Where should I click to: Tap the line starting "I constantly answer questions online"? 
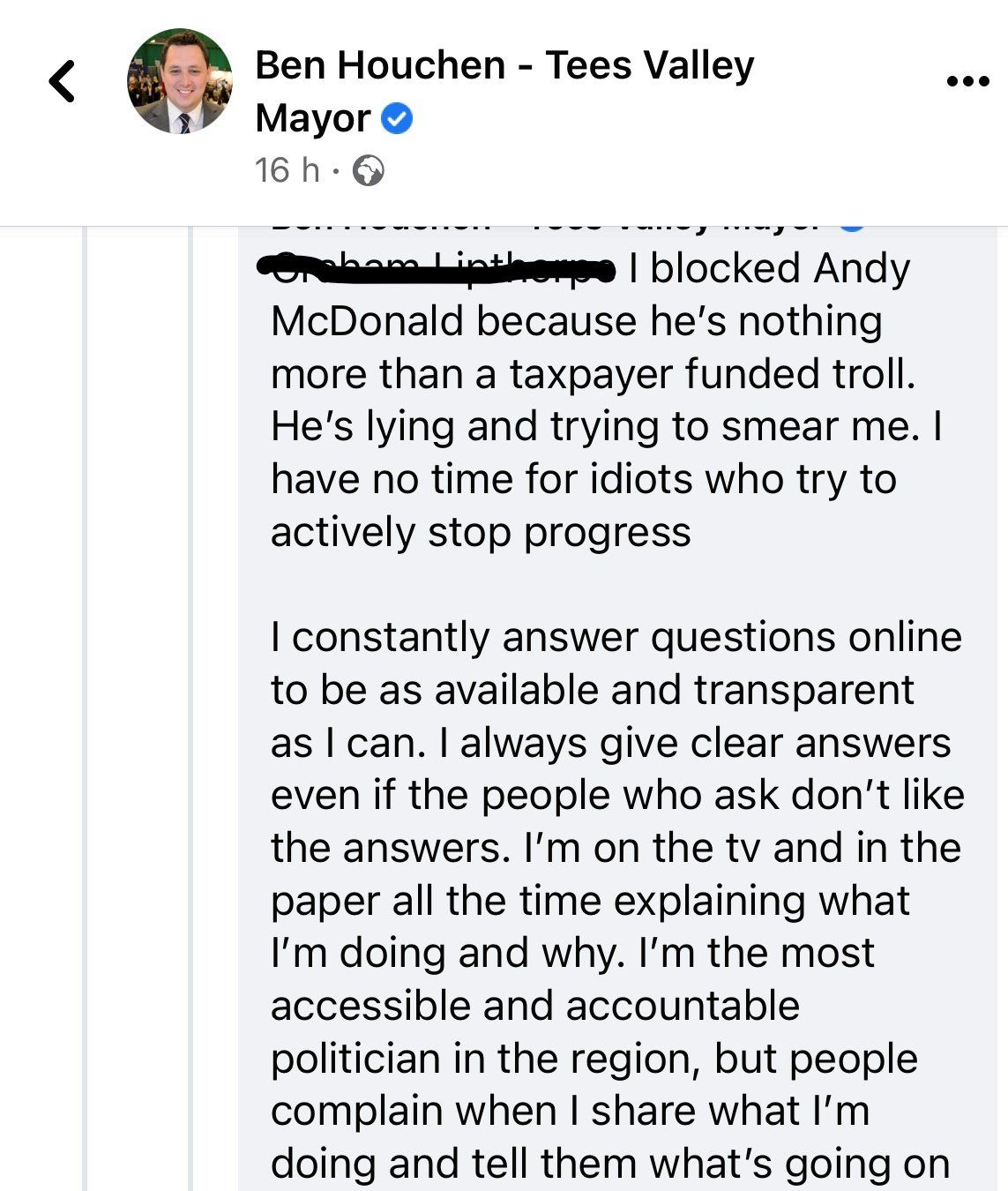(616, 637)
